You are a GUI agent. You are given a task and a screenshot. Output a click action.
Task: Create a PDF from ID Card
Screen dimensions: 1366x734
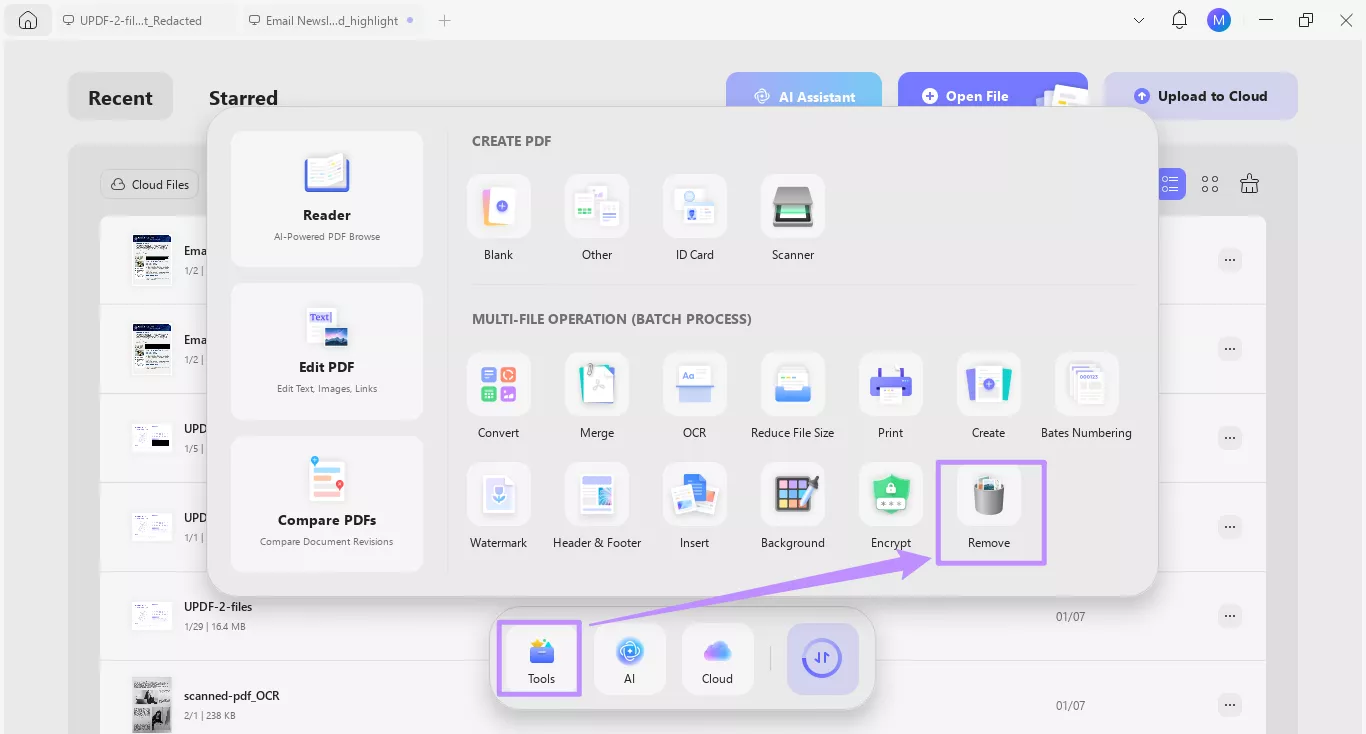[x=695, y=219]
